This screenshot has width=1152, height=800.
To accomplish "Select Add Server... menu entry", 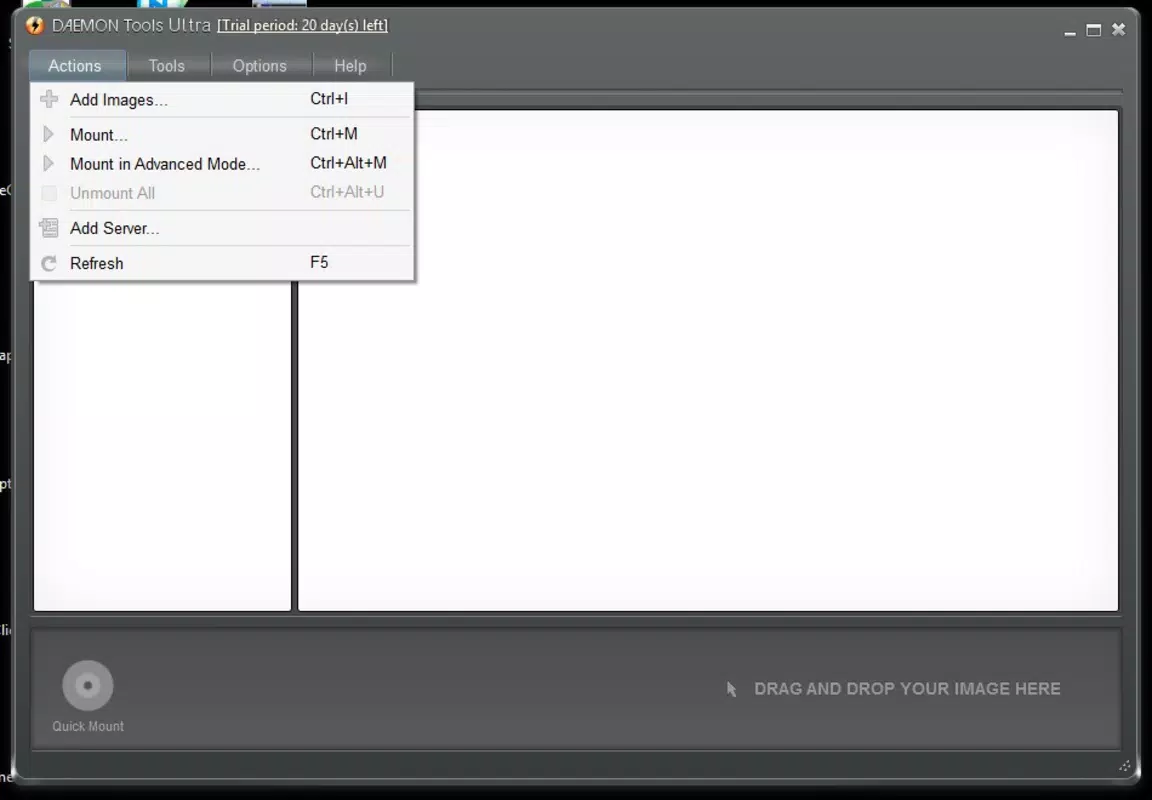I will pos(222,228).
